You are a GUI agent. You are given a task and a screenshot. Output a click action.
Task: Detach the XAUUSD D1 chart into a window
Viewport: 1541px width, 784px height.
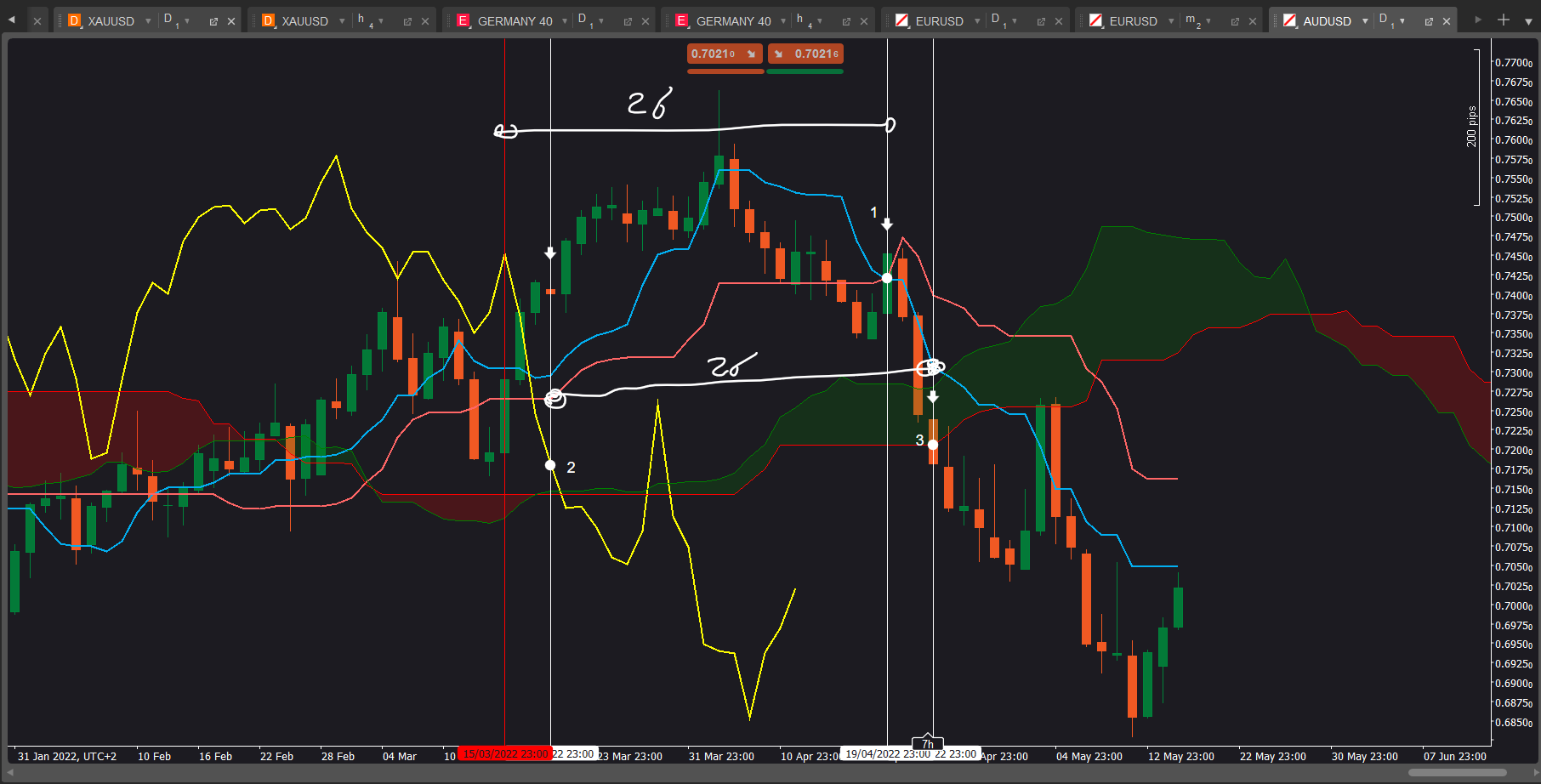click(213, 21)
